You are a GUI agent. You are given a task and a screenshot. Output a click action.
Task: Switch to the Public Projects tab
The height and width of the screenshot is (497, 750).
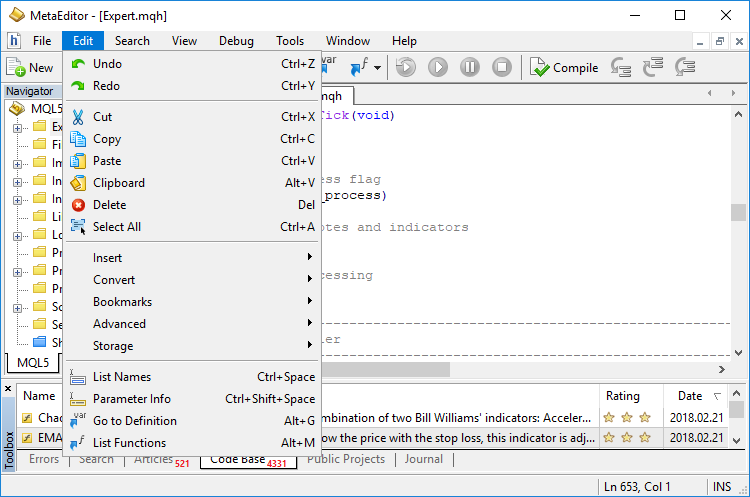coord(346,459)
